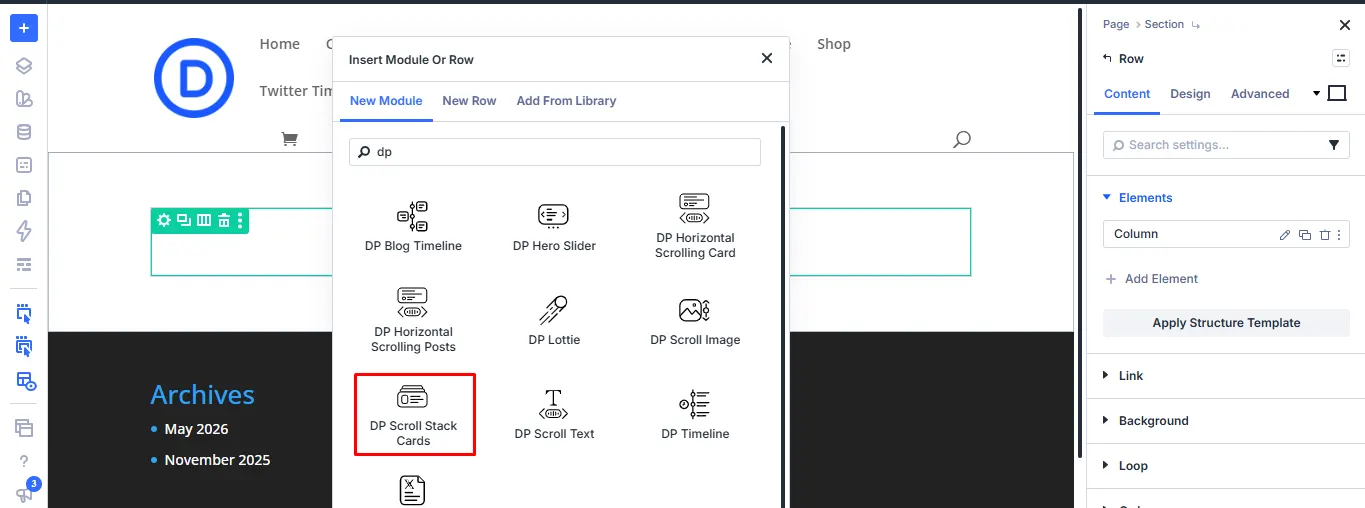This screenshot has width=1365, height=508.
Task: Duplicate the Column element
Action: point(1304,235)
